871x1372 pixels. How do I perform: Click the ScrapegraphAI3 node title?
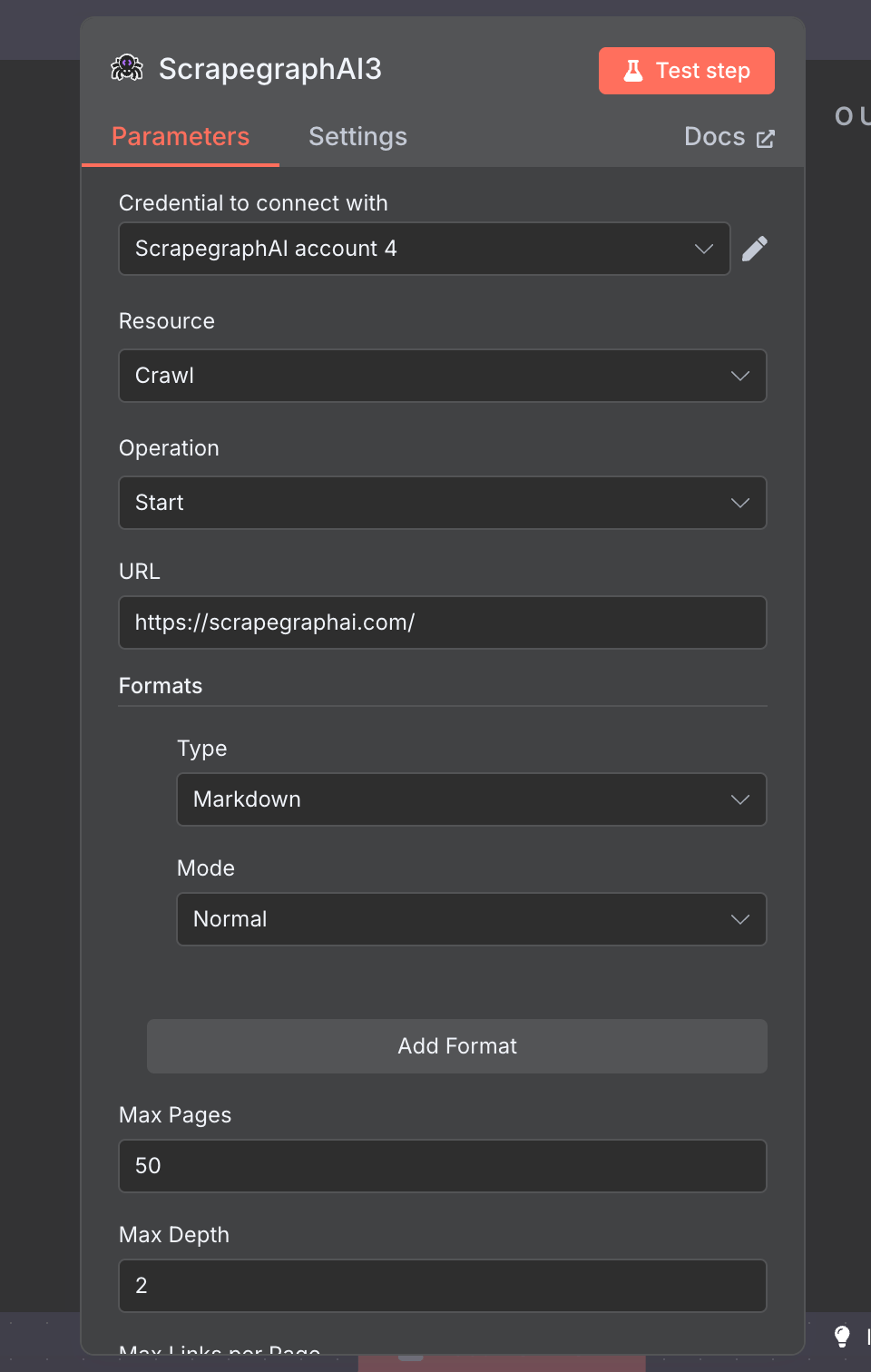[x=270, y=69]
